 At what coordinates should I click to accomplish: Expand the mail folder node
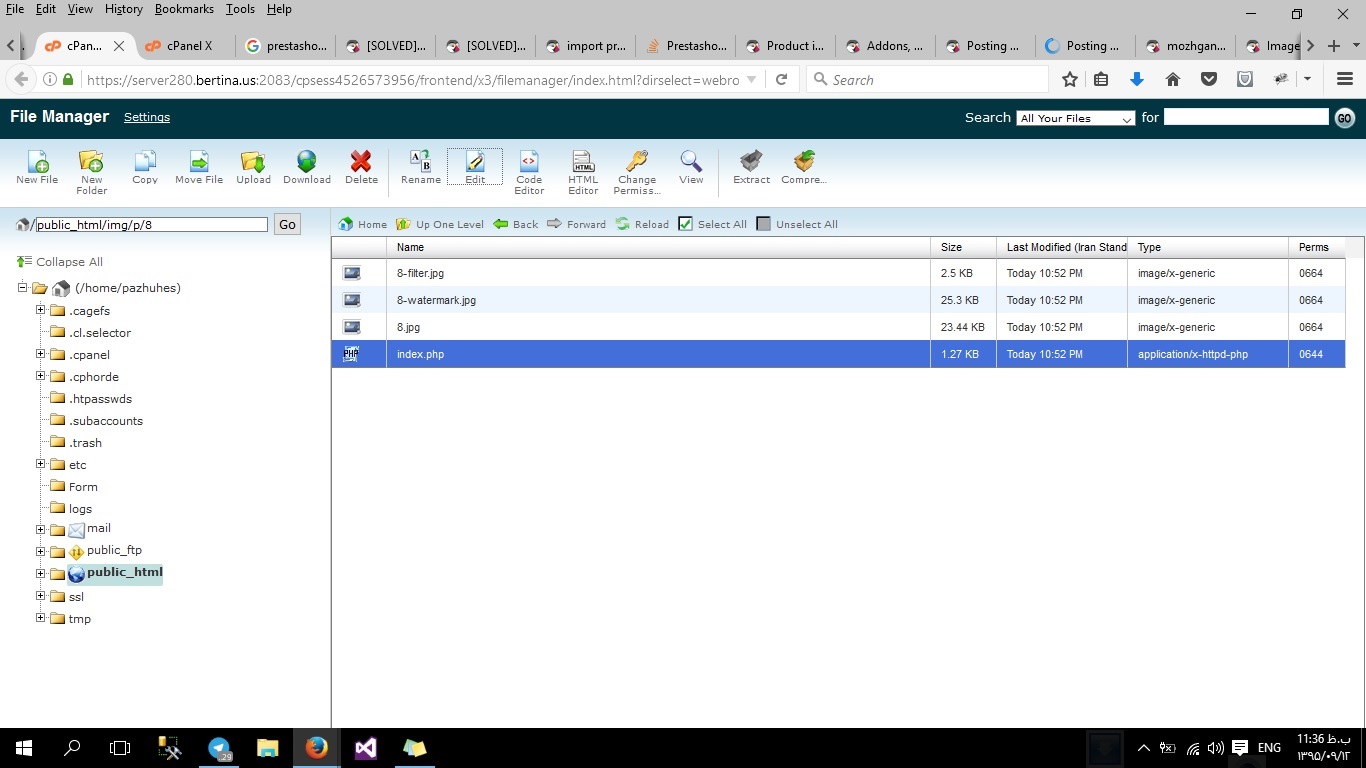coord(41,530)
